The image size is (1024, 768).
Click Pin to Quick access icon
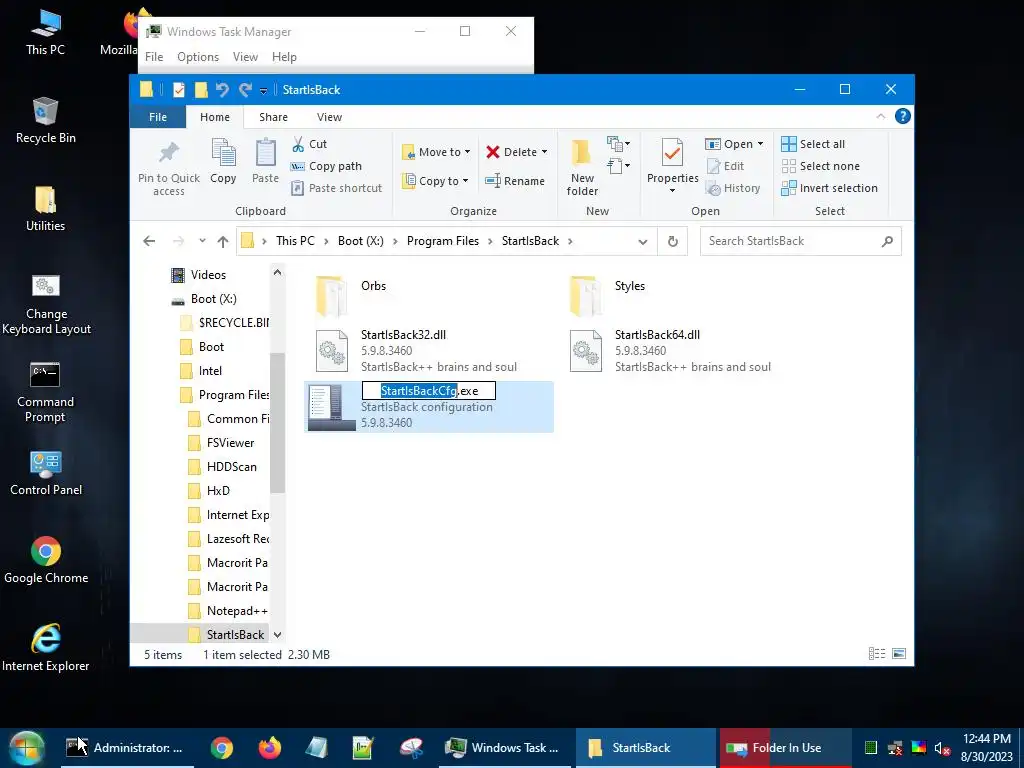click(x=169, y=154)
